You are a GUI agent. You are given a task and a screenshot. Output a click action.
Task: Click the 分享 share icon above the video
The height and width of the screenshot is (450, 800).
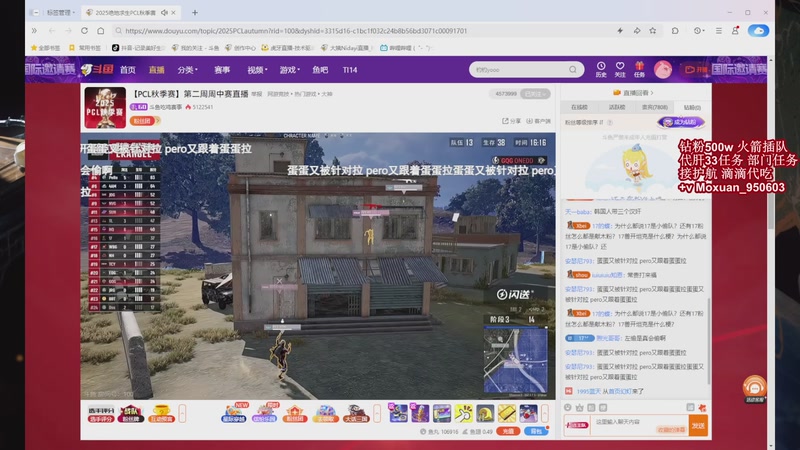pyautogui.click(x=511, y=121)
